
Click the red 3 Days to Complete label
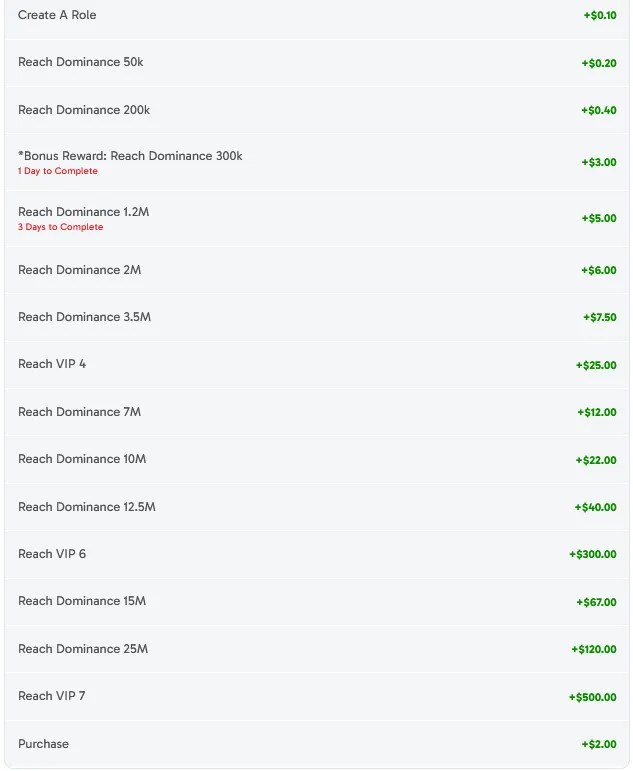(60, 227)
